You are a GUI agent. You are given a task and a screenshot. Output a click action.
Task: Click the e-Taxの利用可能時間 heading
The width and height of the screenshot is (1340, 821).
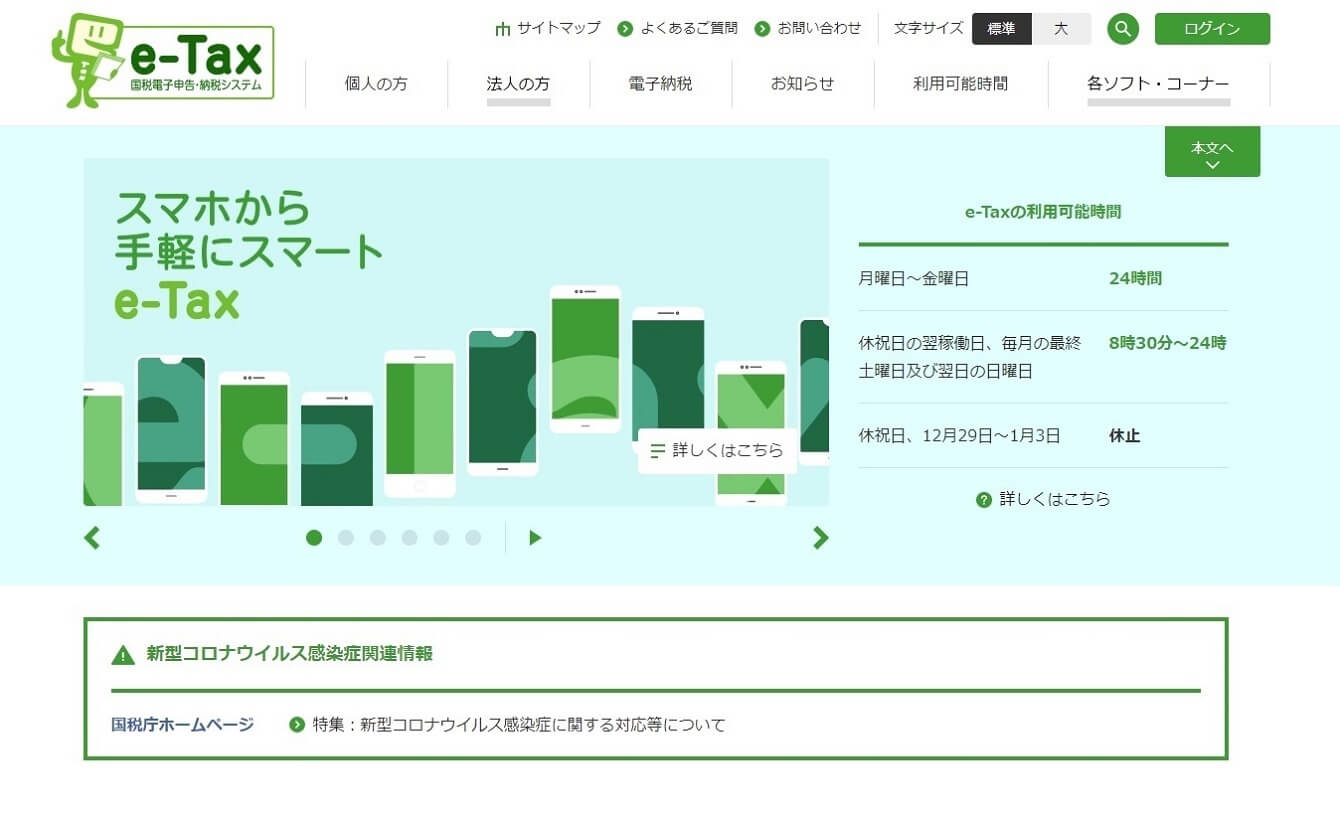click(x=1043, y=212)
